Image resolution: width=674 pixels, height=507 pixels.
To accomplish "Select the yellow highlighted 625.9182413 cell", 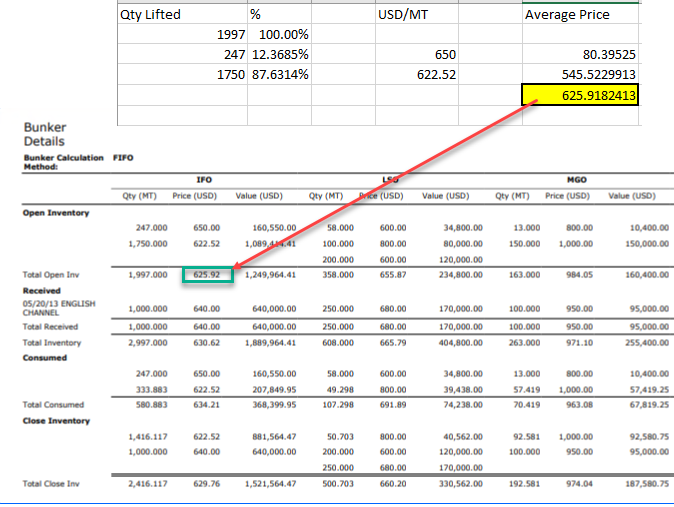I will (x=579, y=95).
